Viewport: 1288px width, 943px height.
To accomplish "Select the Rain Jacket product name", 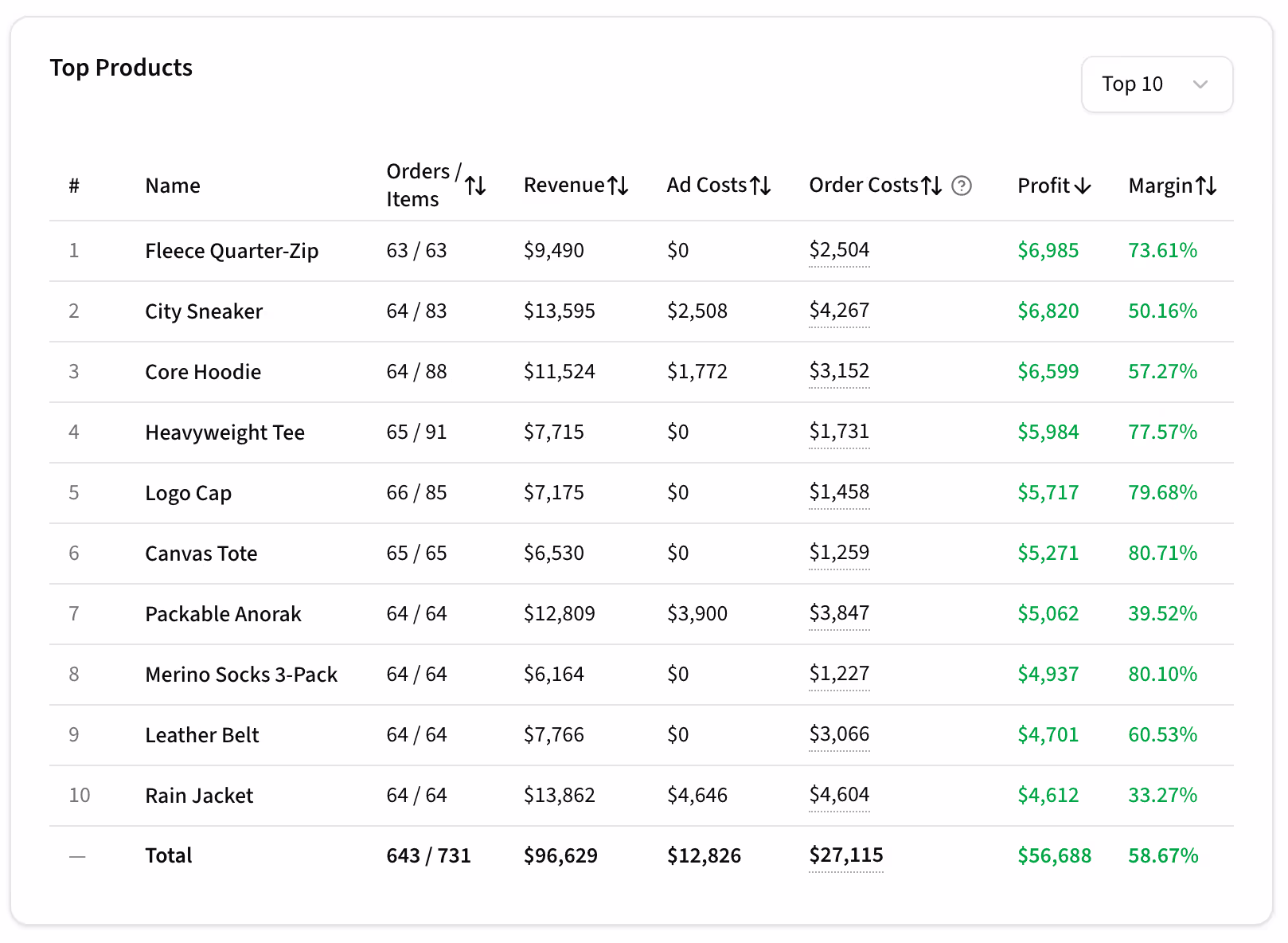I will coord(199,796).
